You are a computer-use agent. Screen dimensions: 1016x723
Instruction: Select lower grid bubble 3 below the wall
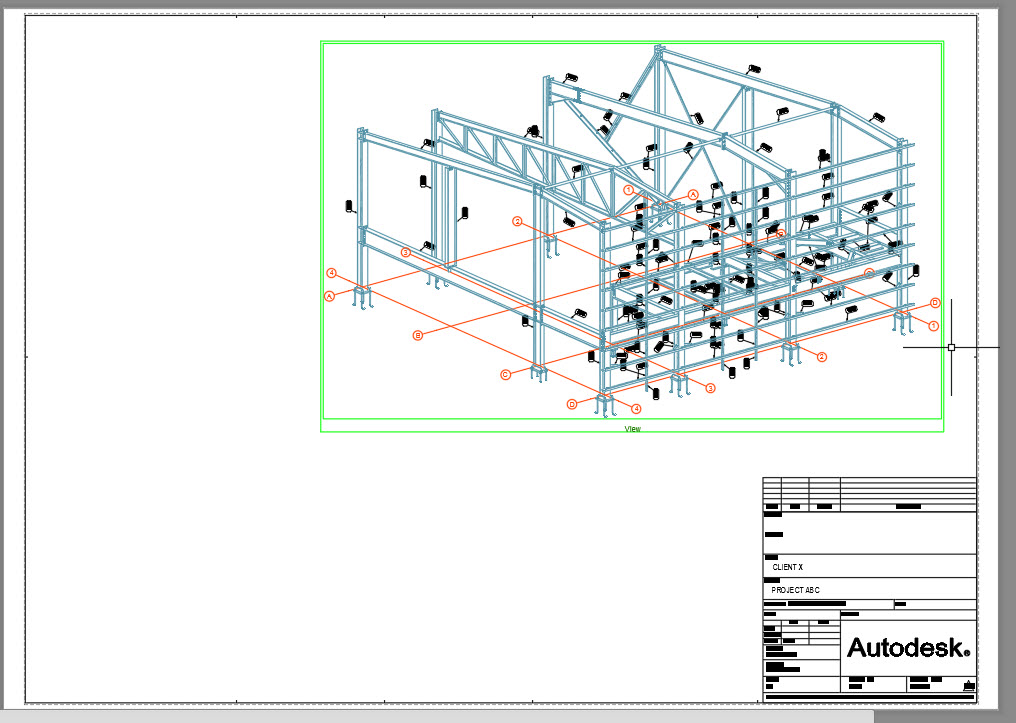710,388
